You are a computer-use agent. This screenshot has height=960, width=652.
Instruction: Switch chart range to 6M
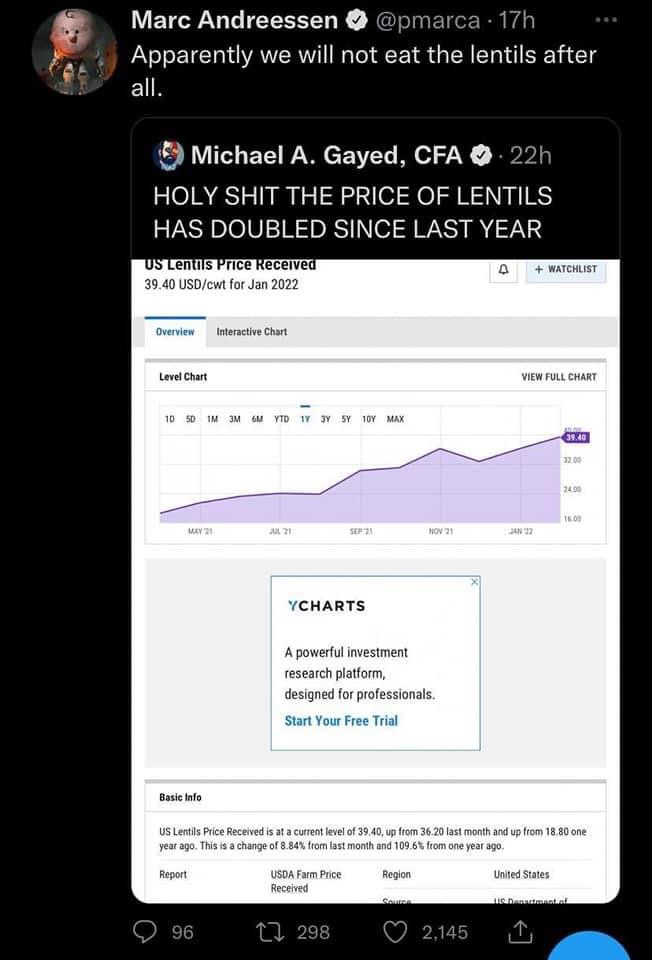257,419
